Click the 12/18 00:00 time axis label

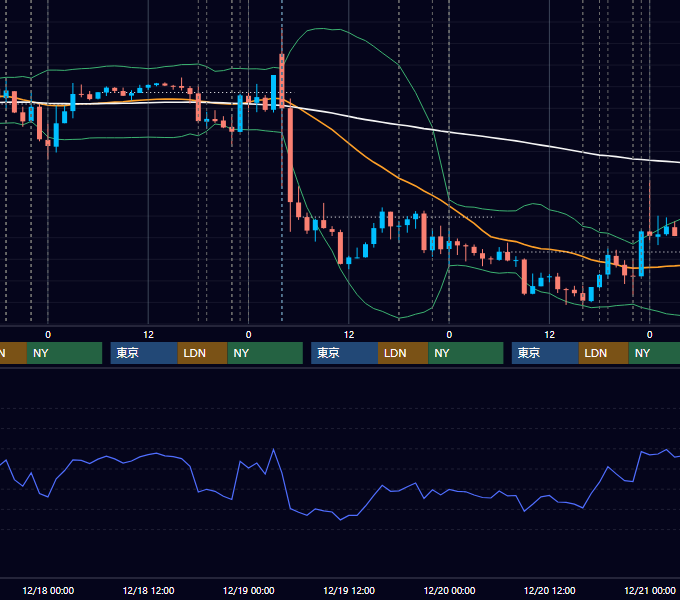tap(48, 590)
